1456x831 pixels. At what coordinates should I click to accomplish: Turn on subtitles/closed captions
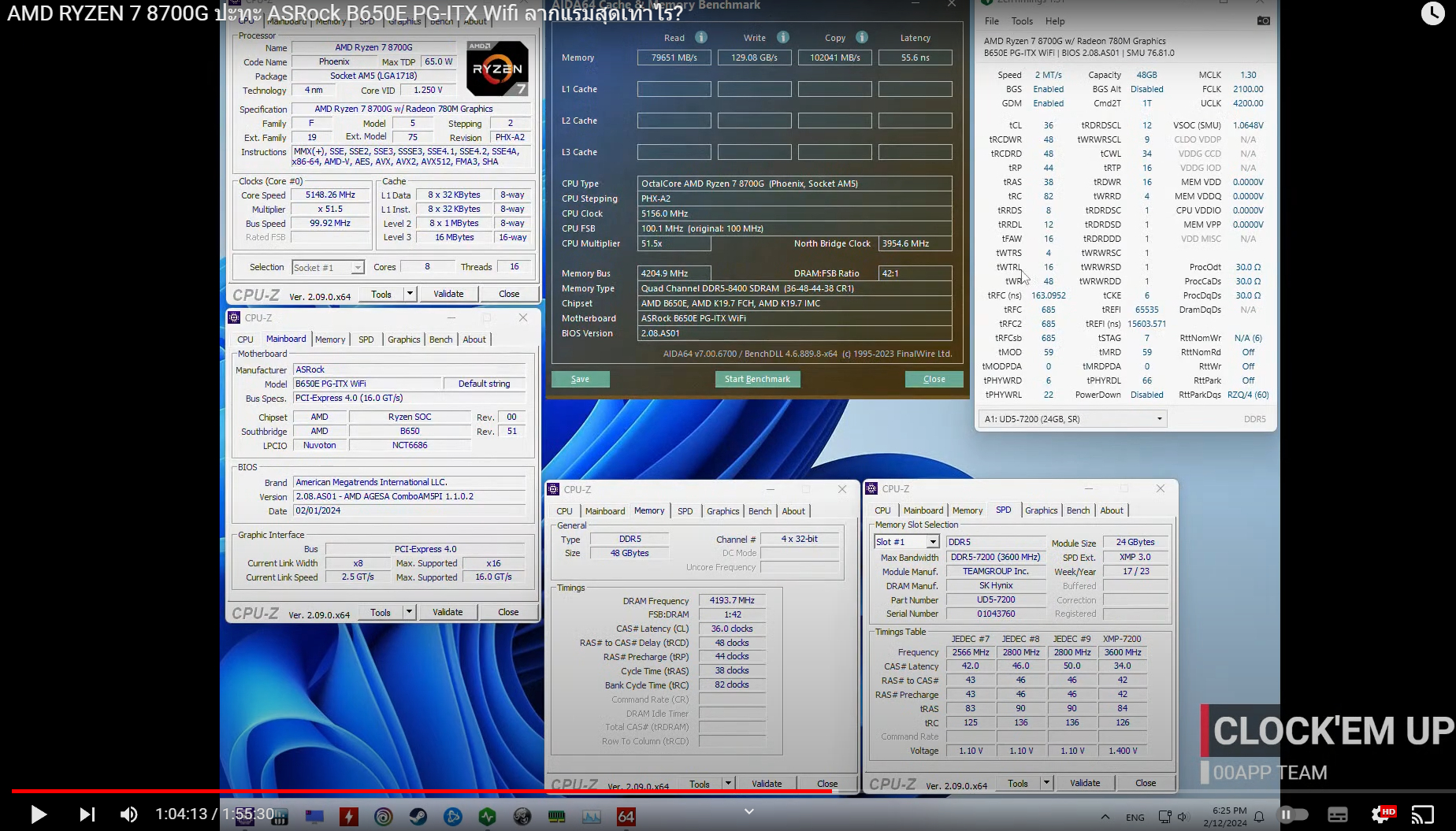pyautogui.click(x=1338, y=814)
